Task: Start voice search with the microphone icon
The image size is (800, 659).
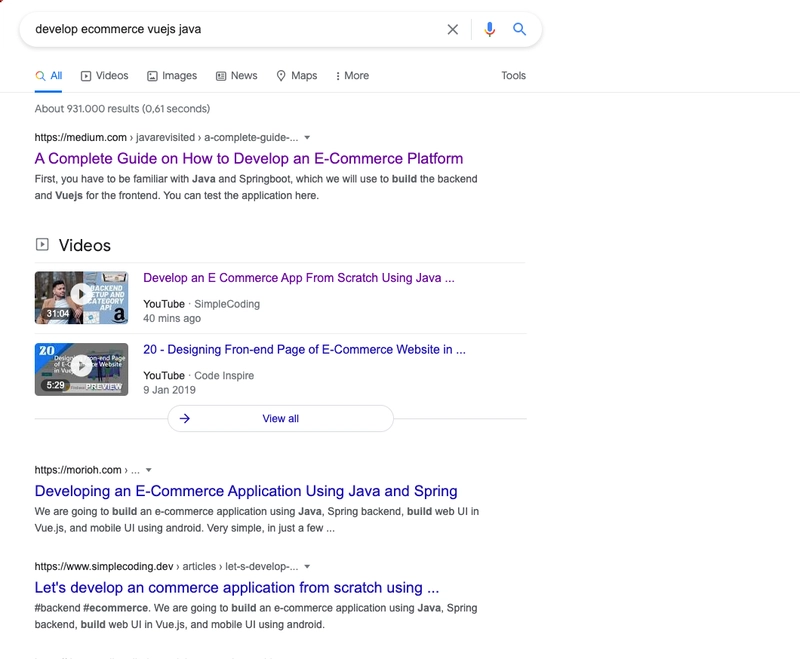Action: pos(489,30)
